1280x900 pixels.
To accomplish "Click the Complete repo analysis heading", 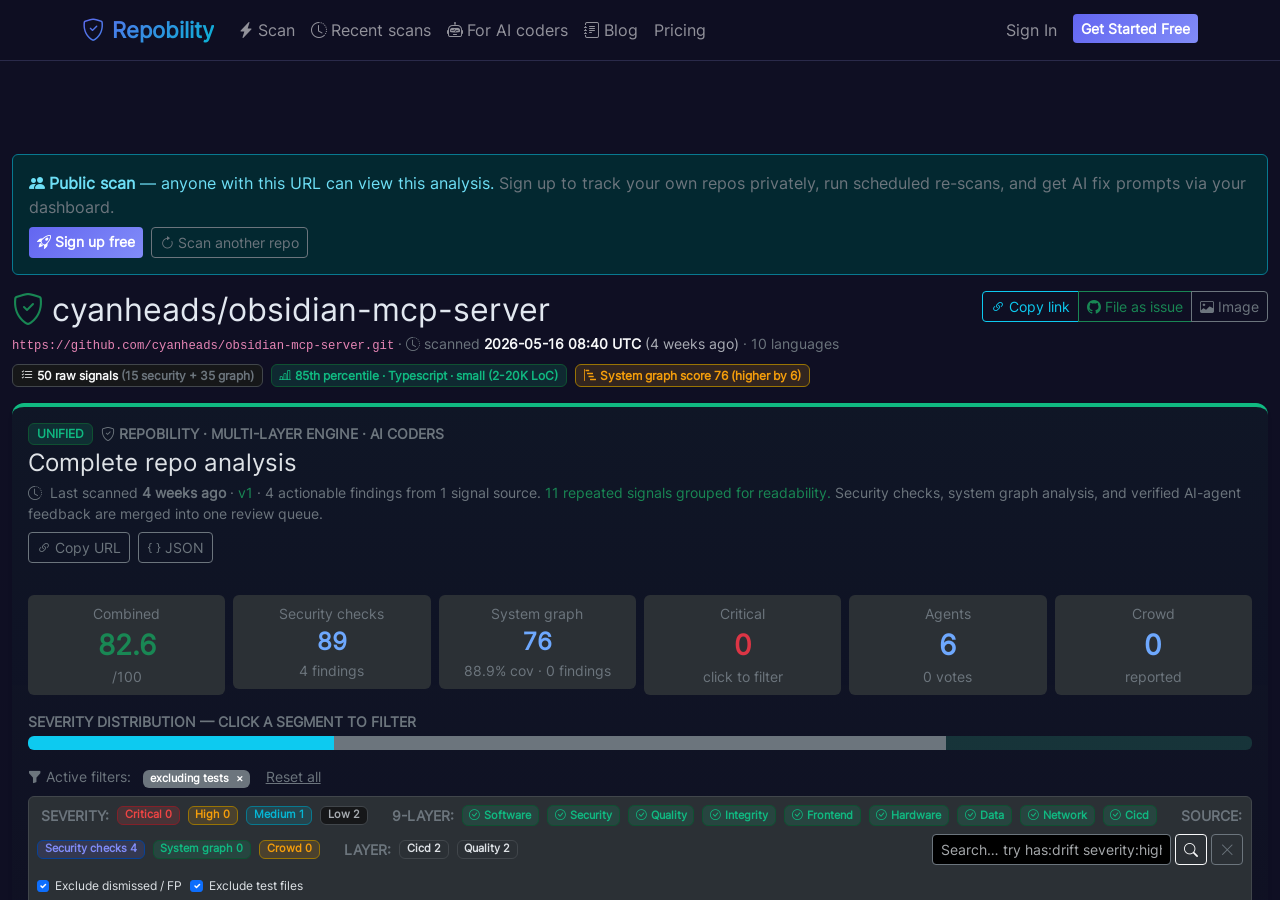I will tap(162, 463).
